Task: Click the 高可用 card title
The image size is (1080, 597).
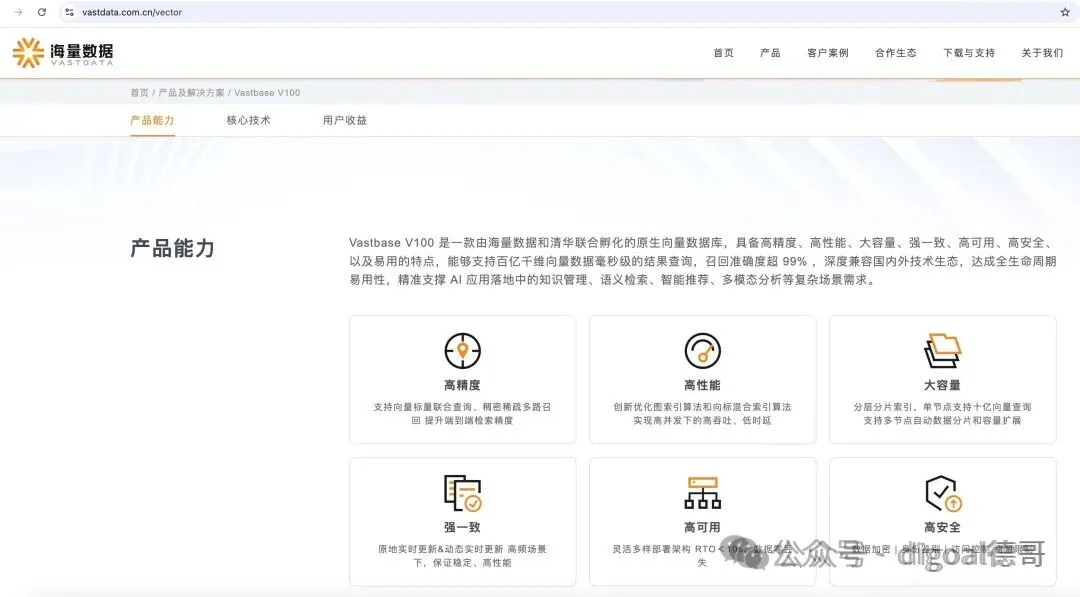Action: pyautogui.click(x=702, y=527)
